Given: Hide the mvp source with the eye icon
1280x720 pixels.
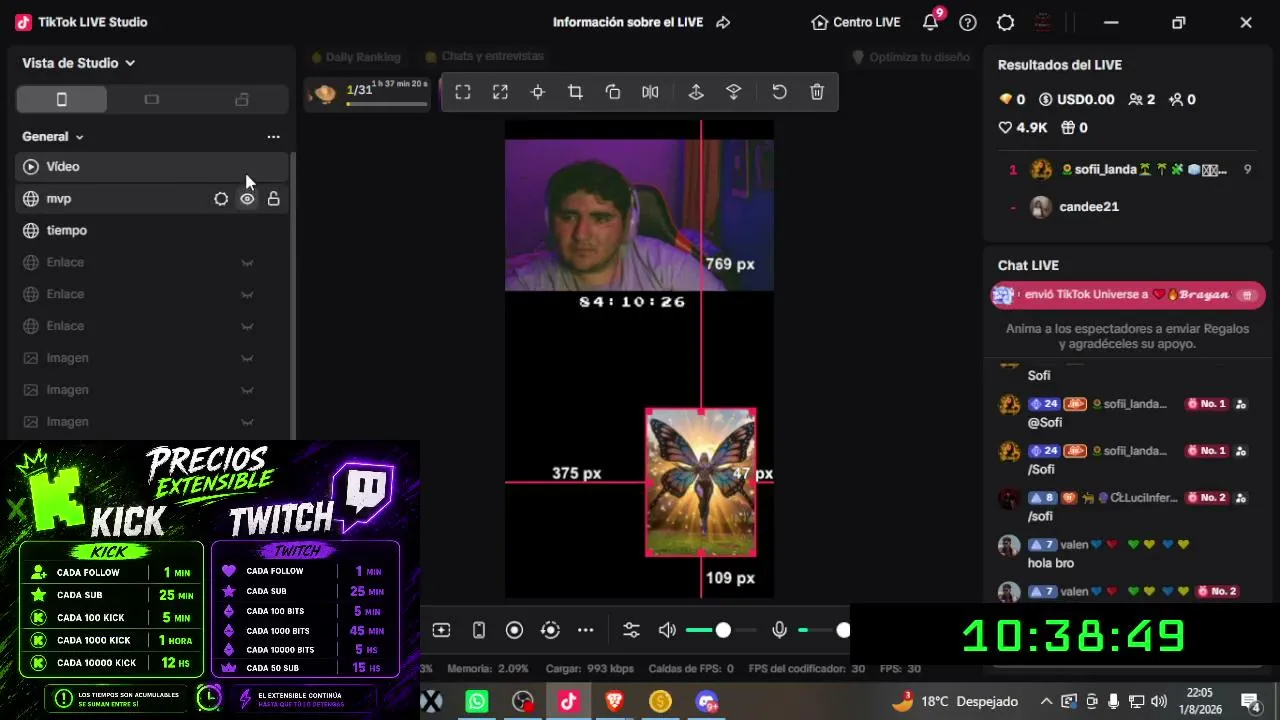Looking at the screenshot, I should click(x=247, y=199).
